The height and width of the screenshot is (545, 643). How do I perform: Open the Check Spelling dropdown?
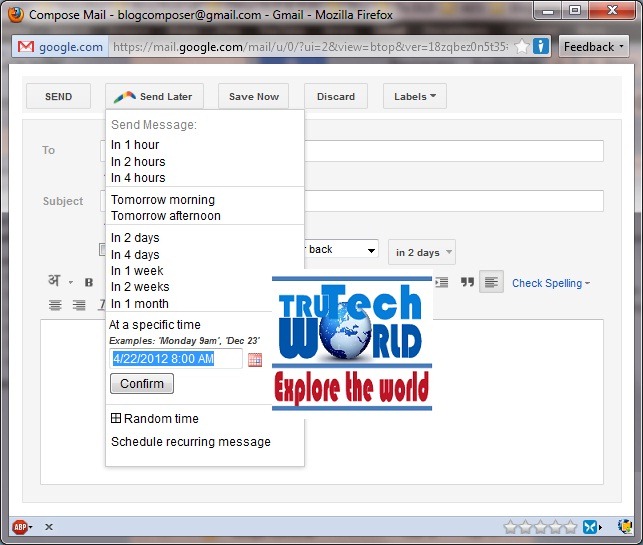tap(551, 283)
